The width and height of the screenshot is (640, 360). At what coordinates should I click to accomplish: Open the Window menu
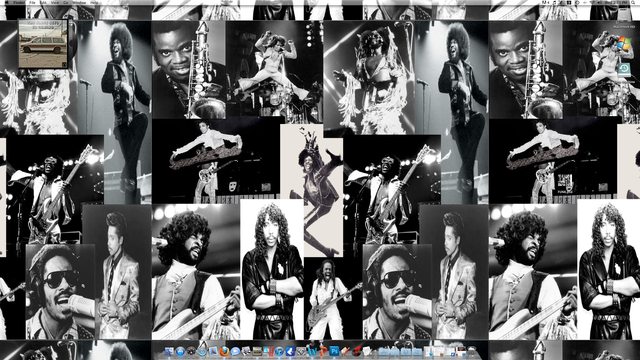pos(80,2)
